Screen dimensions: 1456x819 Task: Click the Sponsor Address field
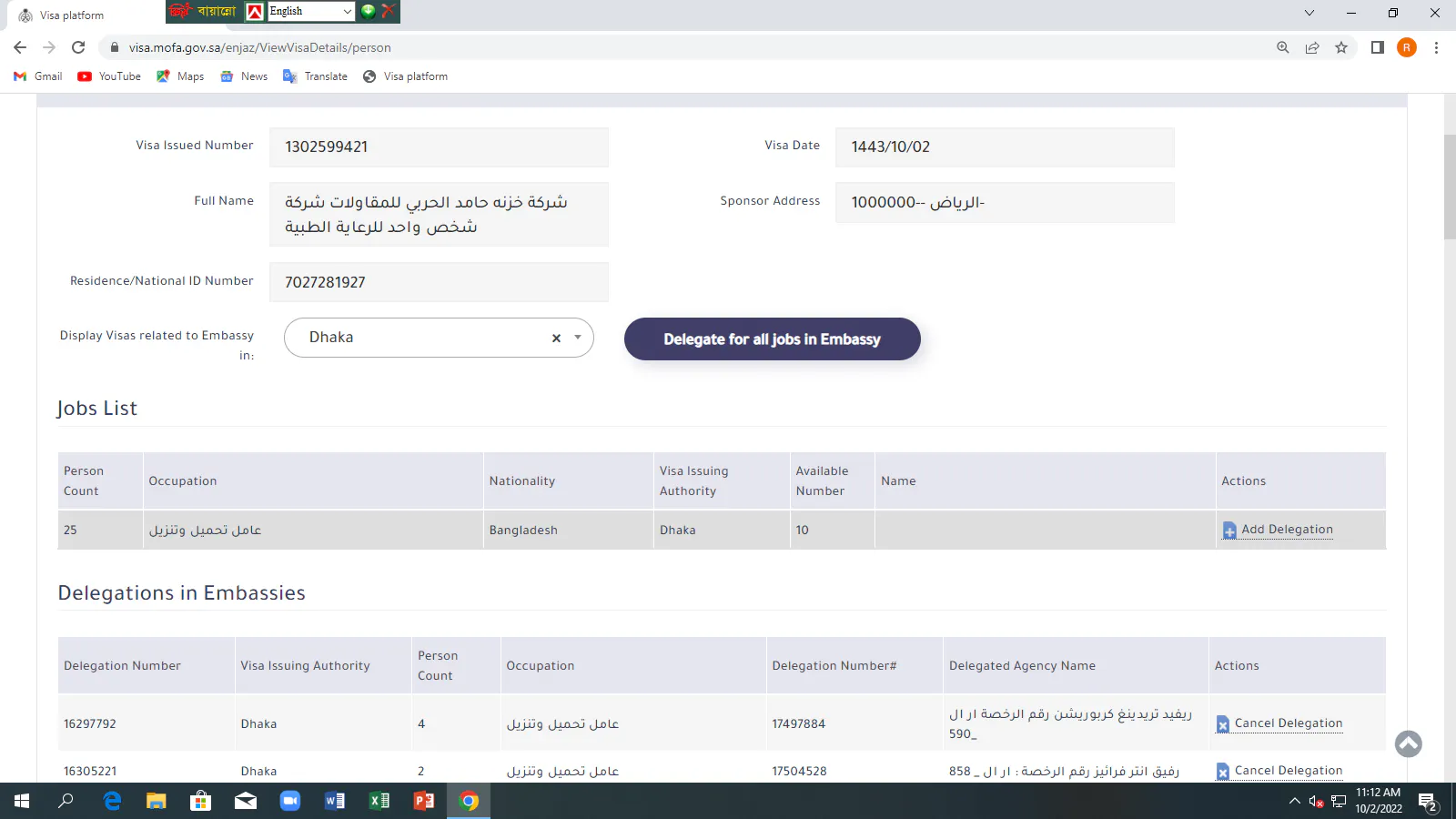(x=1005, y=203)
